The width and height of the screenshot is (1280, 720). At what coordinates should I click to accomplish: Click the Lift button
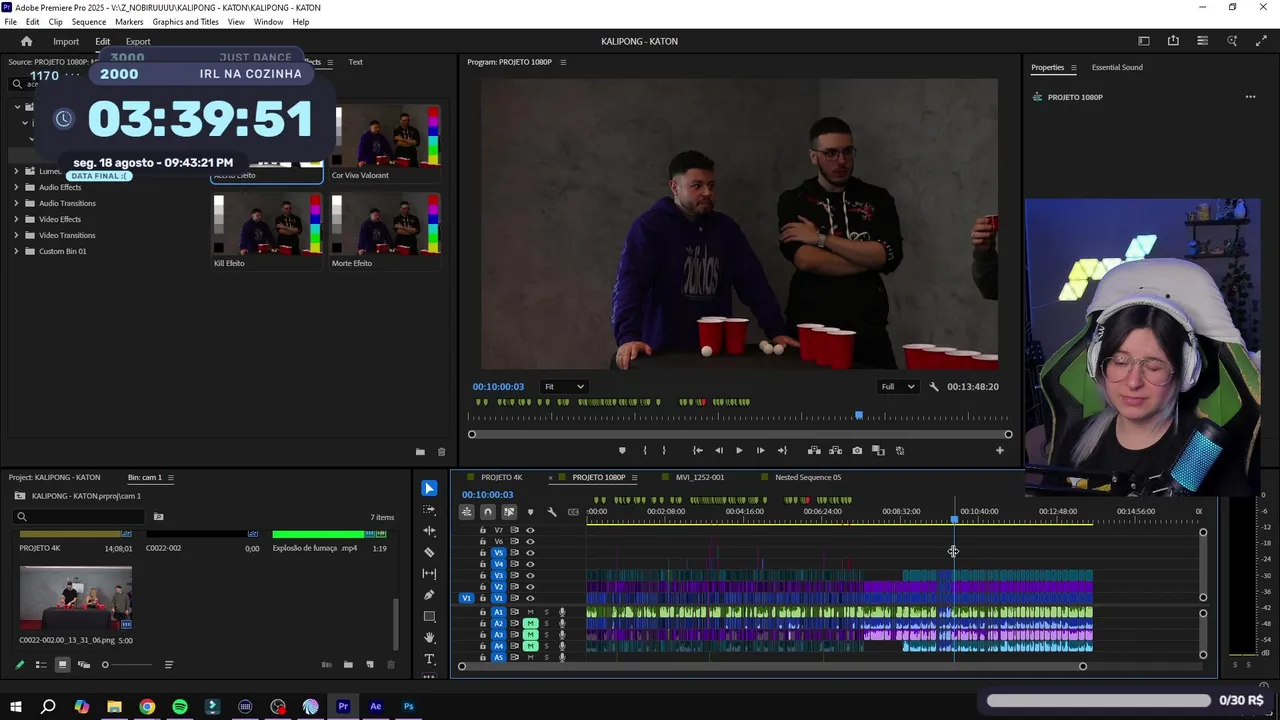814,450
